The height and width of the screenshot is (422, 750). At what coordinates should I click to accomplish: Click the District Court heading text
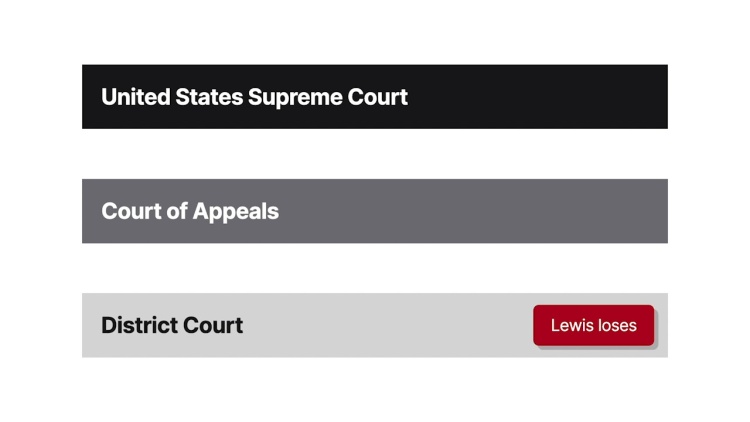coord(172,325)
